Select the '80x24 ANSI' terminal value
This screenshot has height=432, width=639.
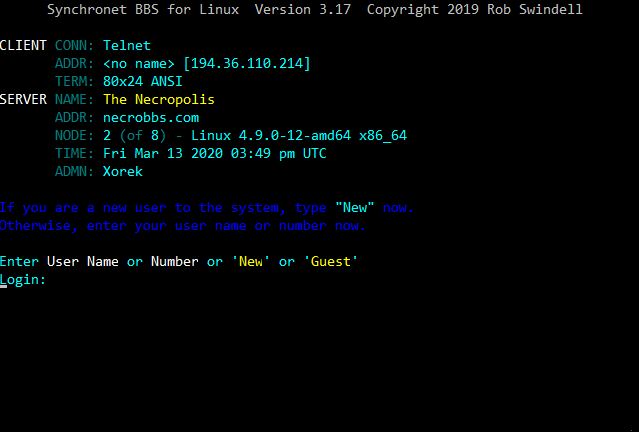click(143, 81)
